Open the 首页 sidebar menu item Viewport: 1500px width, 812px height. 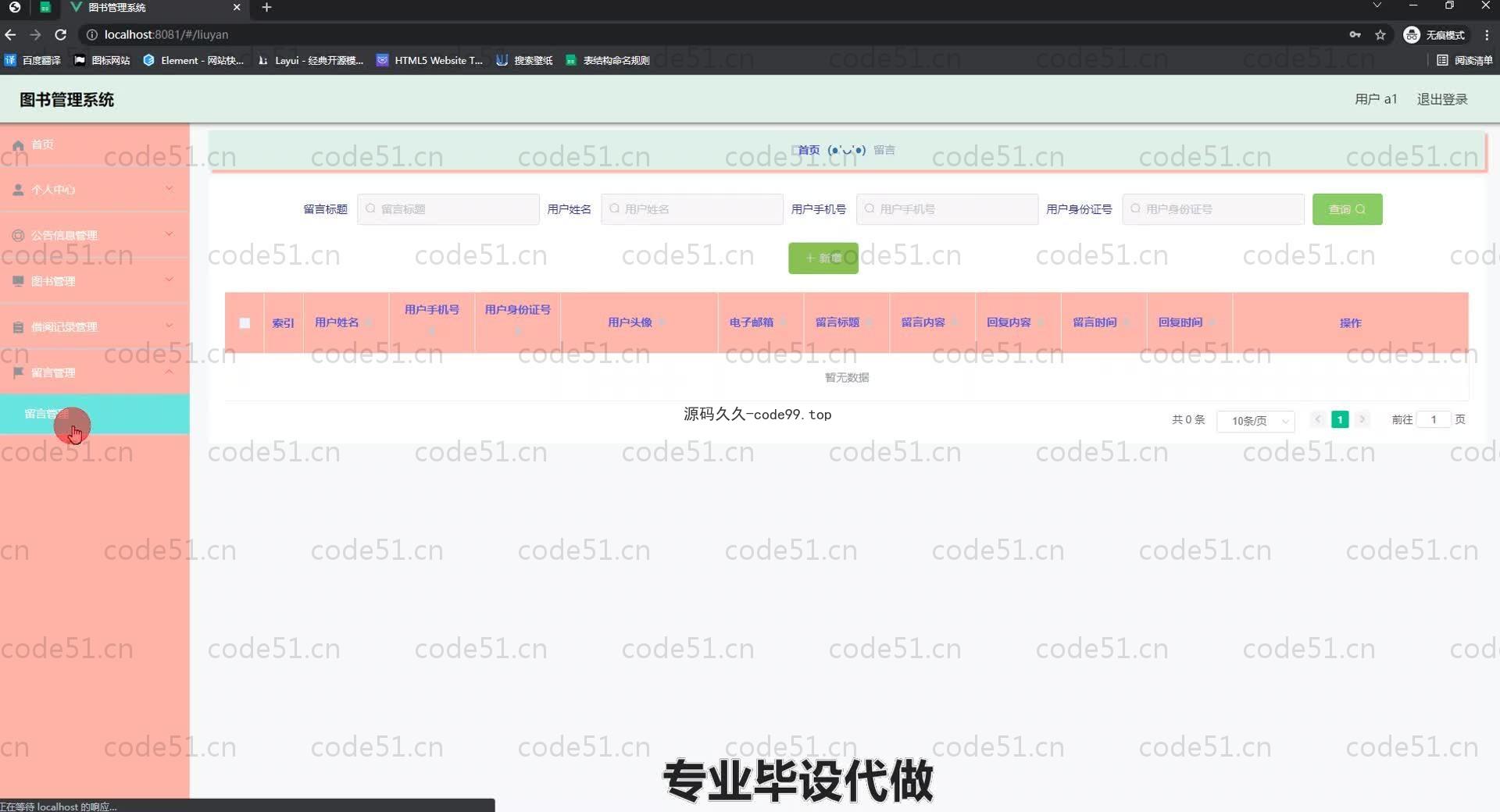(95, 144)
